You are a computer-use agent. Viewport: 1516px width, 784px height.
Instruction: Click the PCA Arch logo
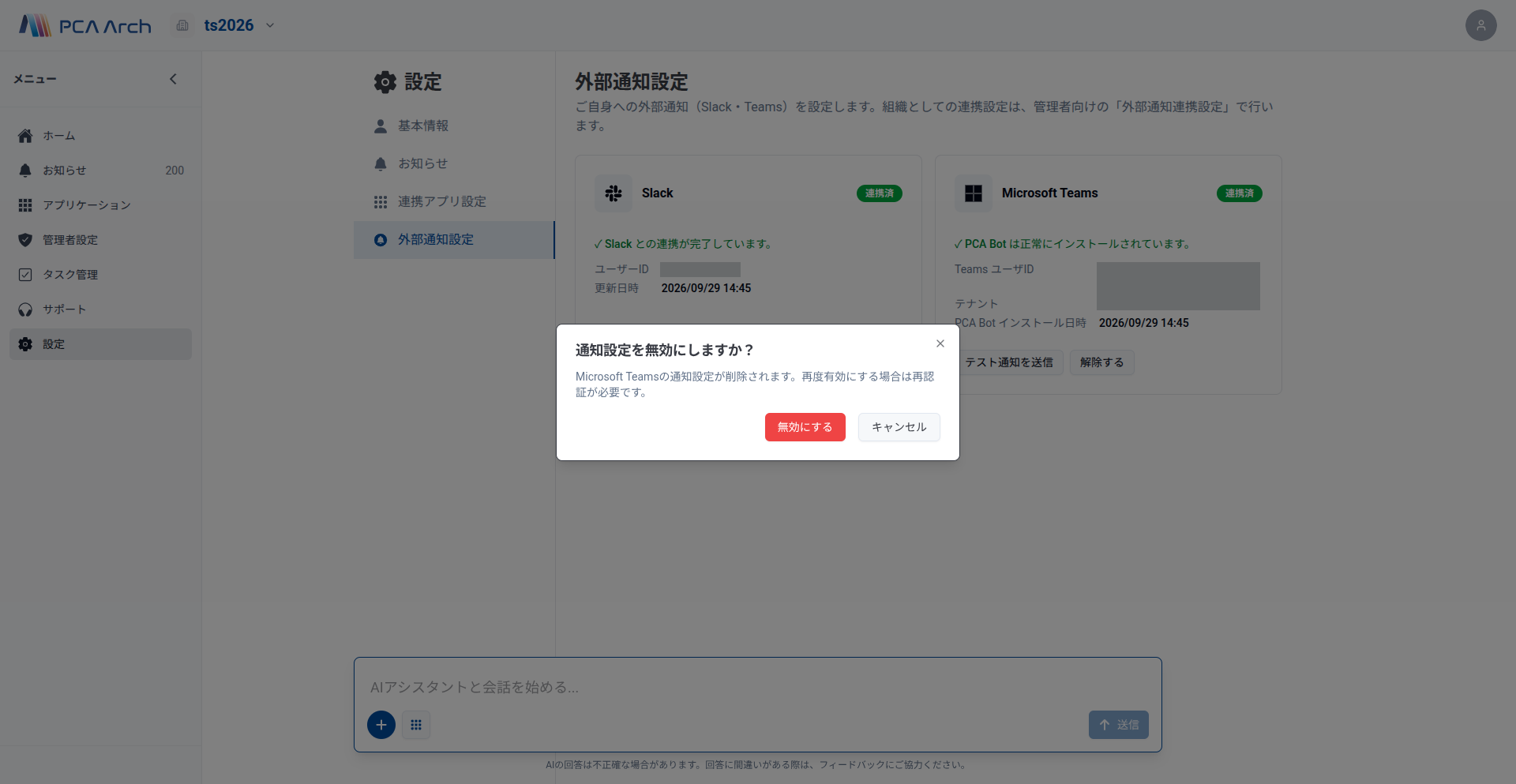click(x=85, y=26)
